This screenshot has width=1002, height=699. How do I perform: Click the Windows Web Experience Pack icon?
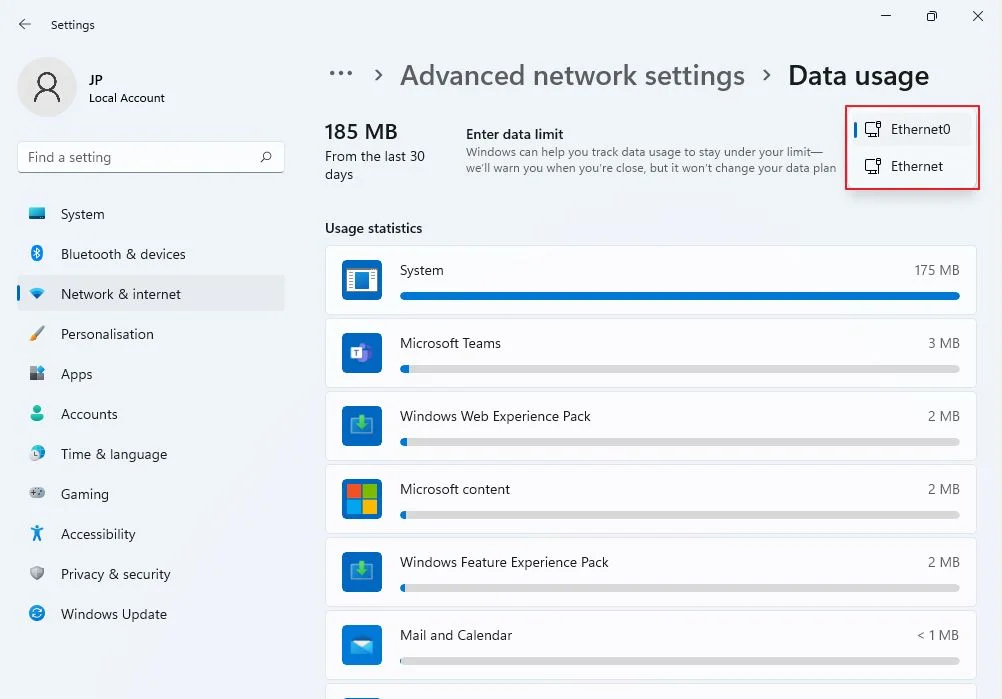pyautogui.click(x=362, y=426)
